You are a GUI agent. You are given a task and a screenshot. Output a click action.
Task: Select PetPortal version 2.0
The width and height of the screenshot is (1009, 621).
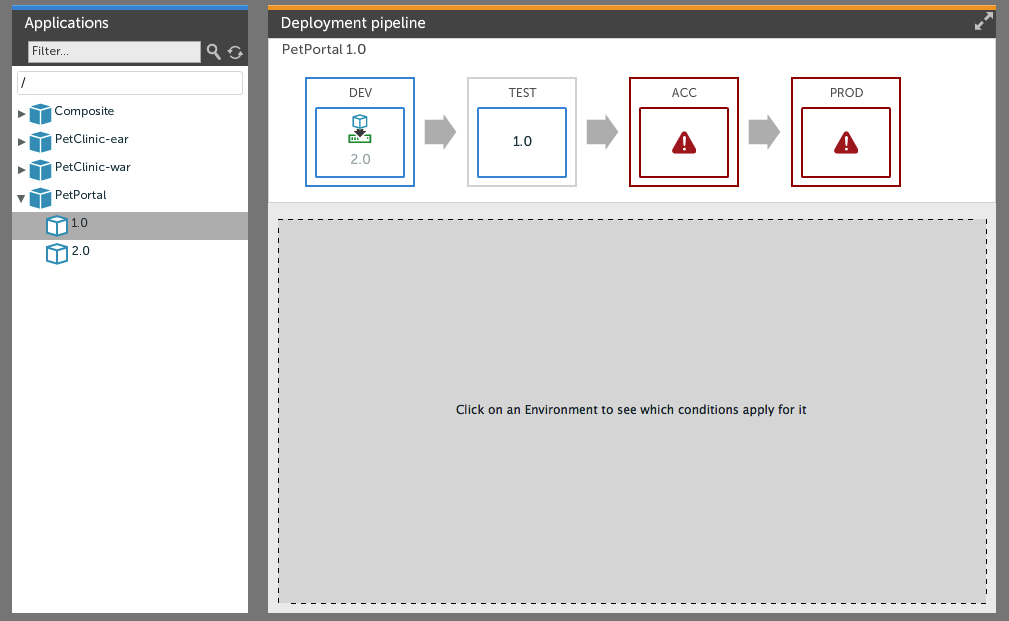pos(80,252)
